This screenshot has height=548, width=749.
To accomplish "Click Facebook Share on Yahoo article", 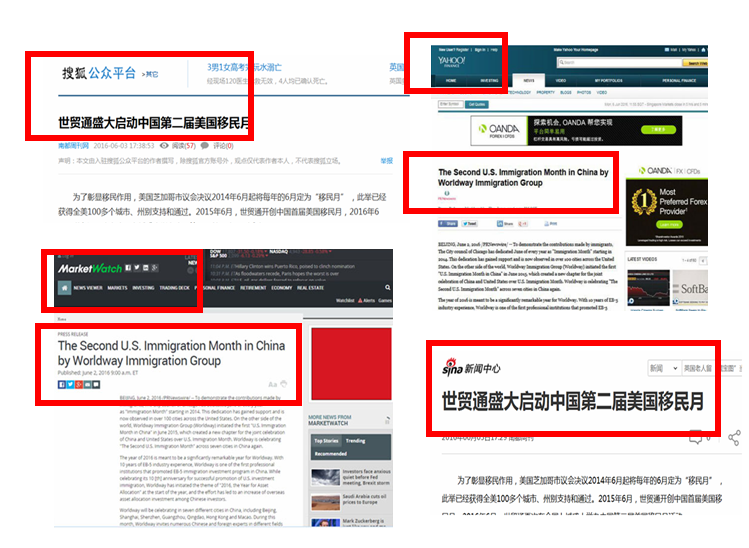I will [x=448, y=224].
